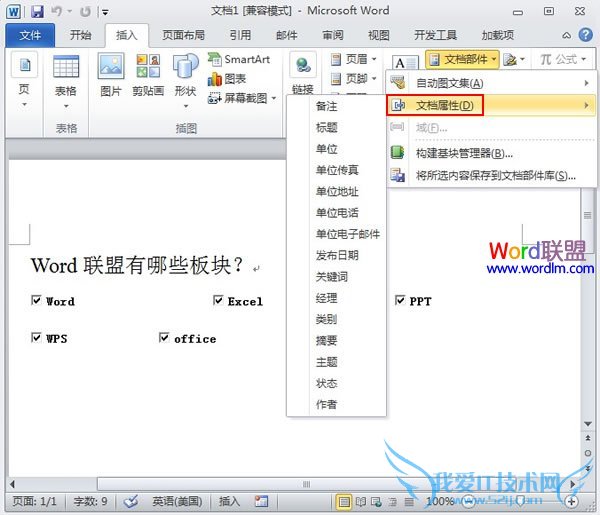
Task: Click next page browse arrow
Action: click(588, 468)
